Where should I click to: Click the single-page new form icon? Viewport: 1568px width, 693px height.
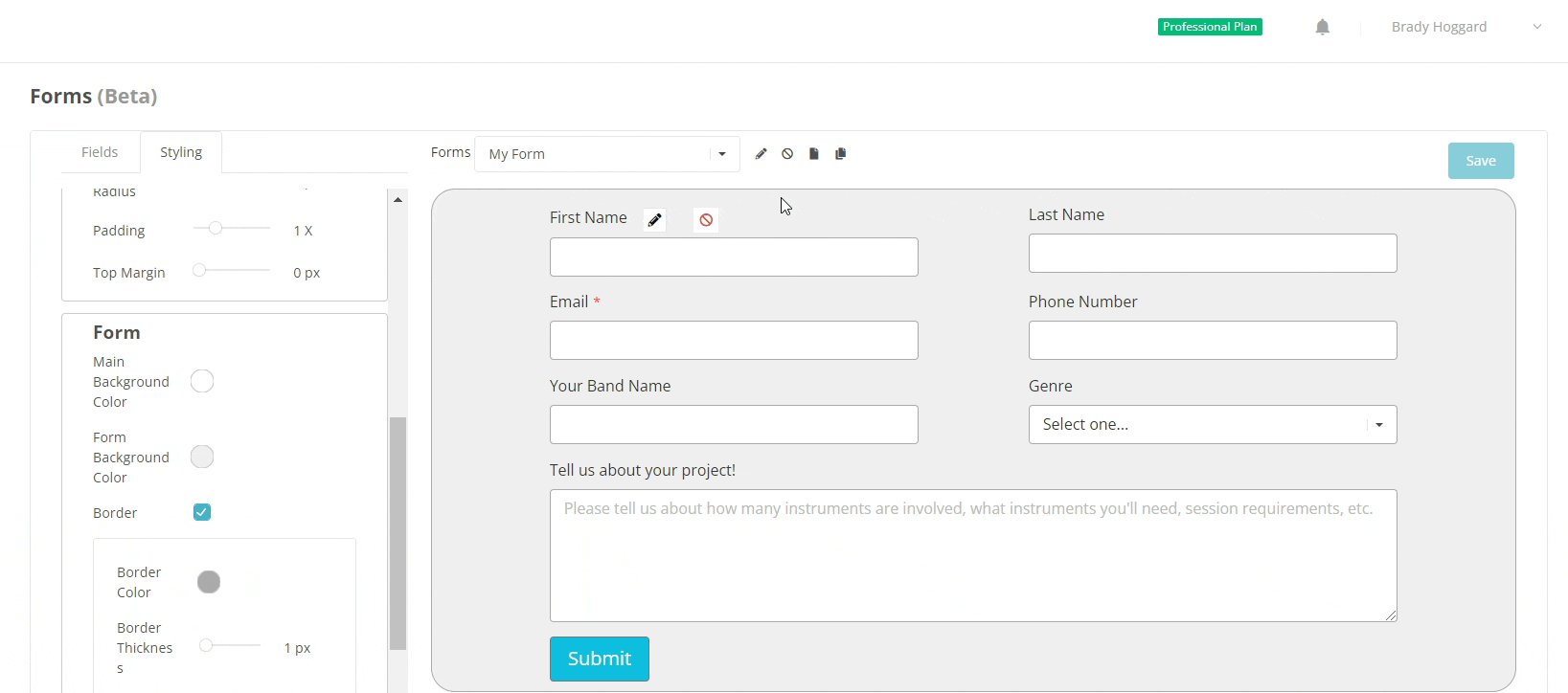point(814,154)
